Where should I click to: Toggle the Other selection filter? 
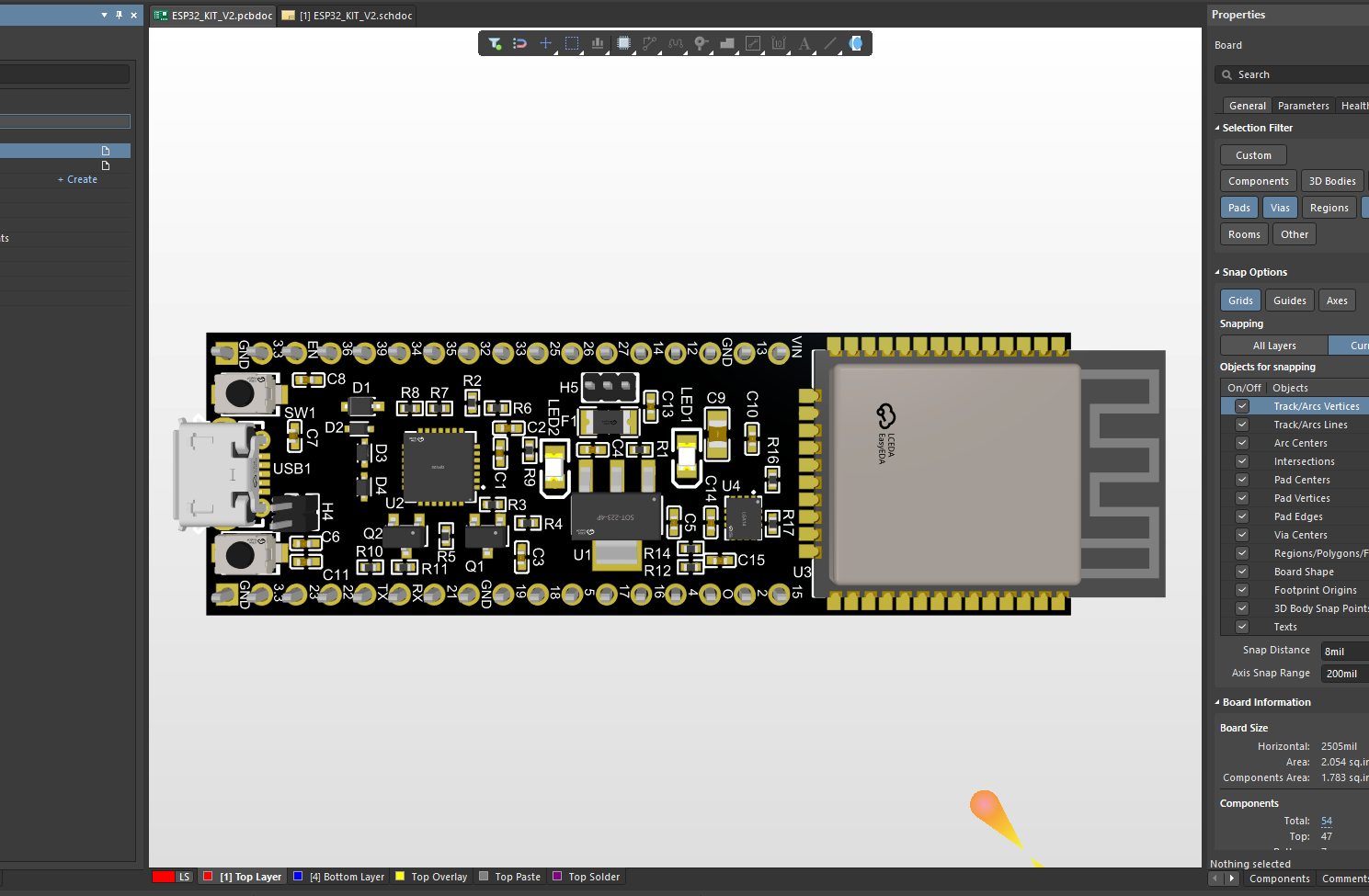click(x=1295, y=234)
